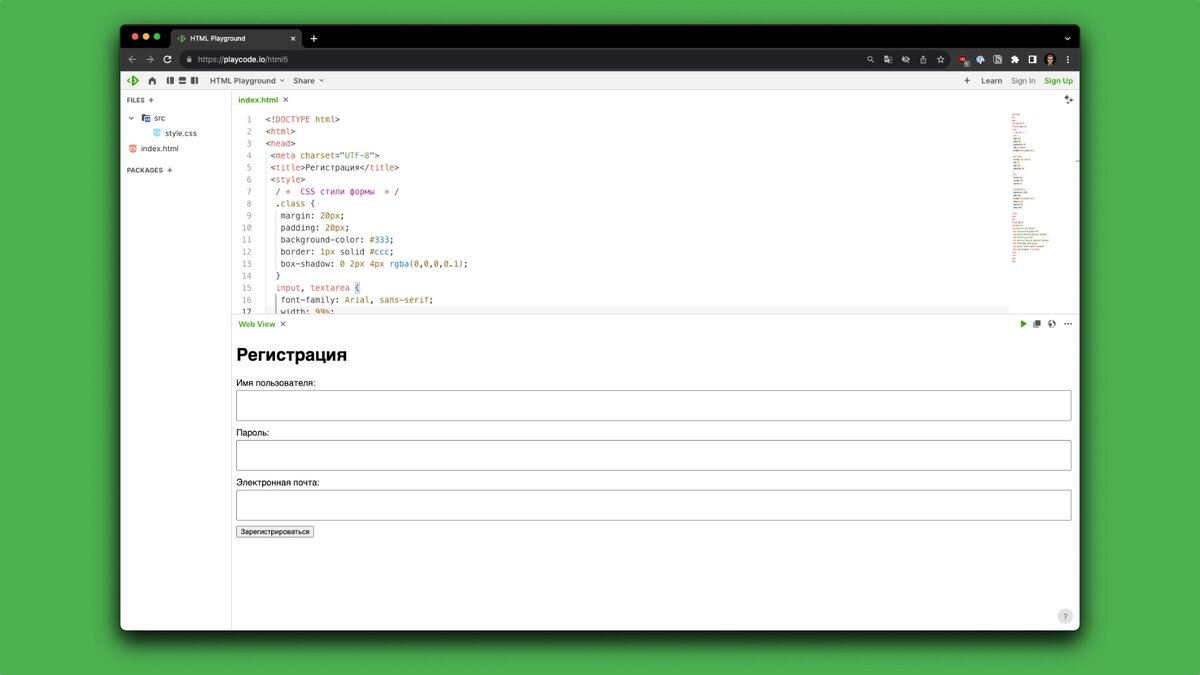Toggle the browser side panel icon
Screen dimensions: 1200x675
click(x=1032, y=59)
